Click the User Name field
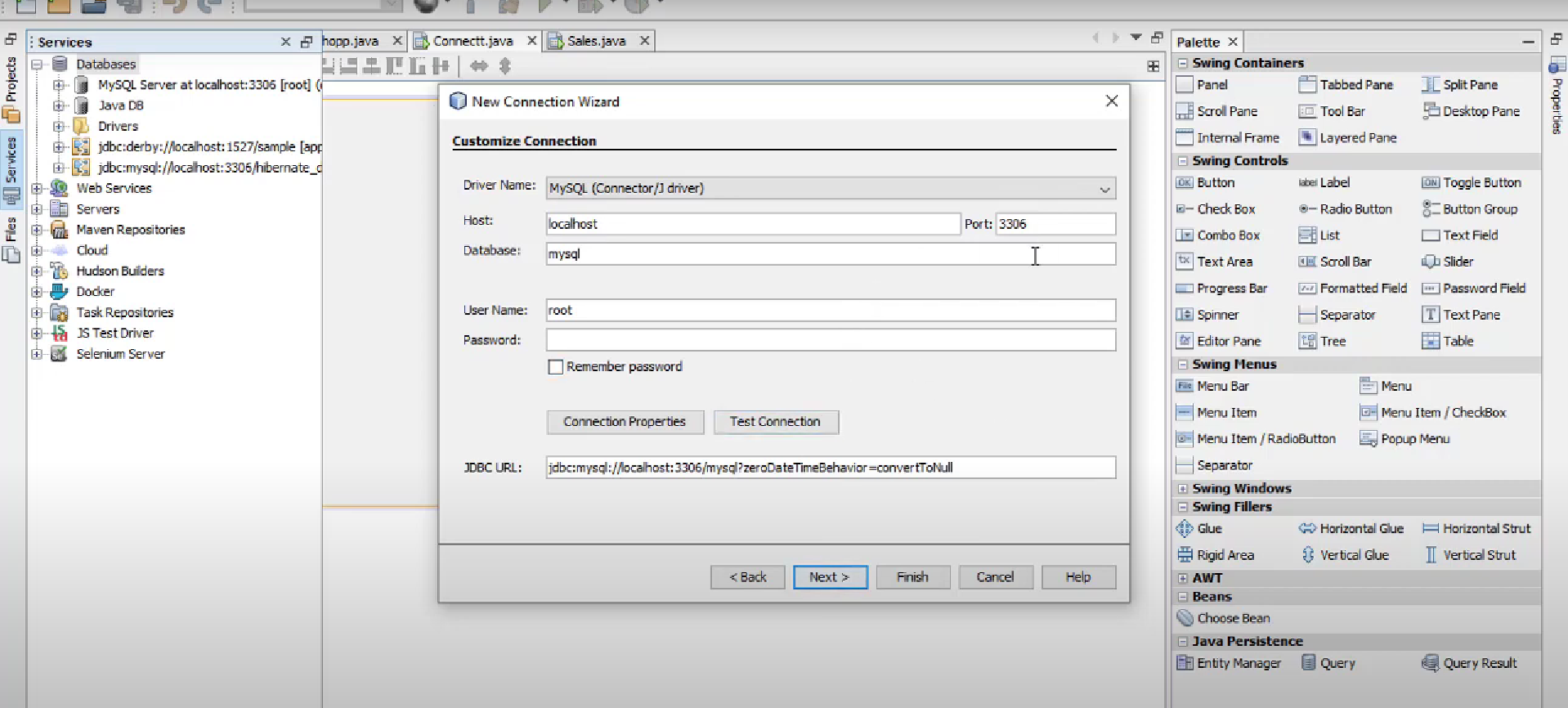 click(x=831, y=311)
